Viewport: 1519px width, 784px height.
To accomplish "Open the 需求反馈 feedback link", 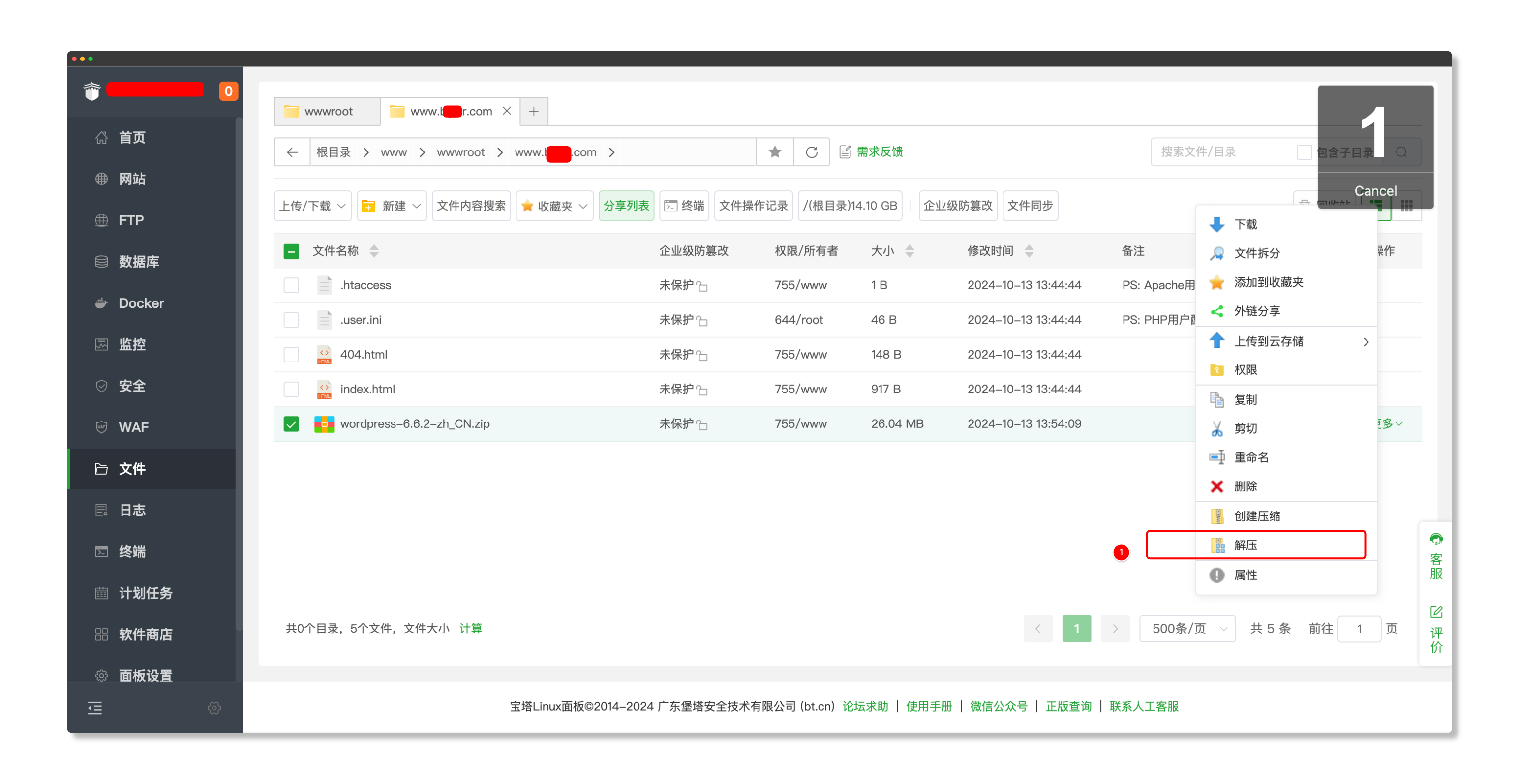I will pyautogui.click(x=872, y=152).
